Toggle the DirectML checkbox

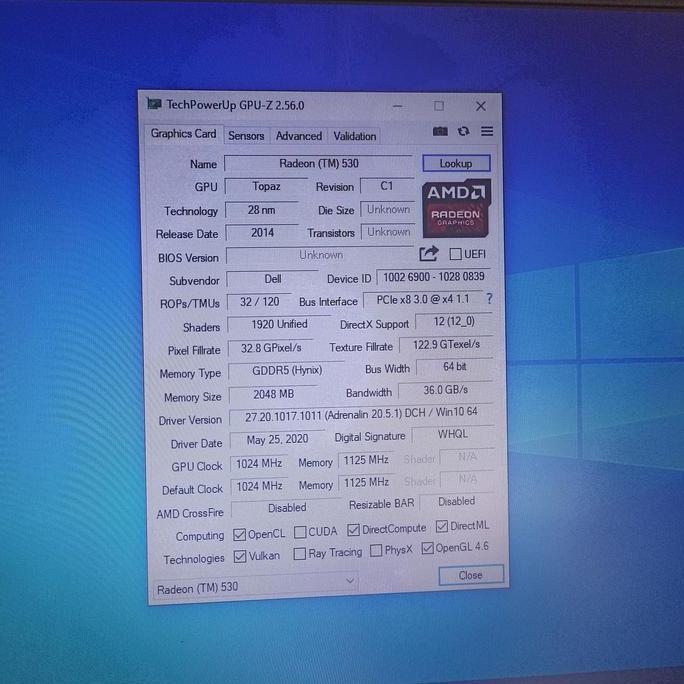point(442,527)
